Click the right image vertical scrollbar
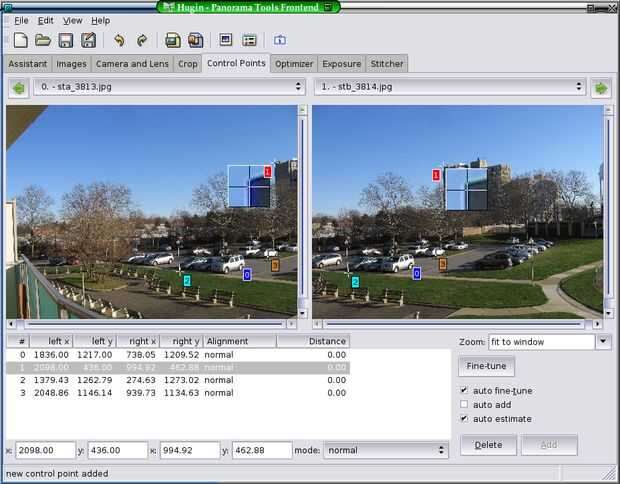This screenshot has width=620, height=484. coord(609,212)
